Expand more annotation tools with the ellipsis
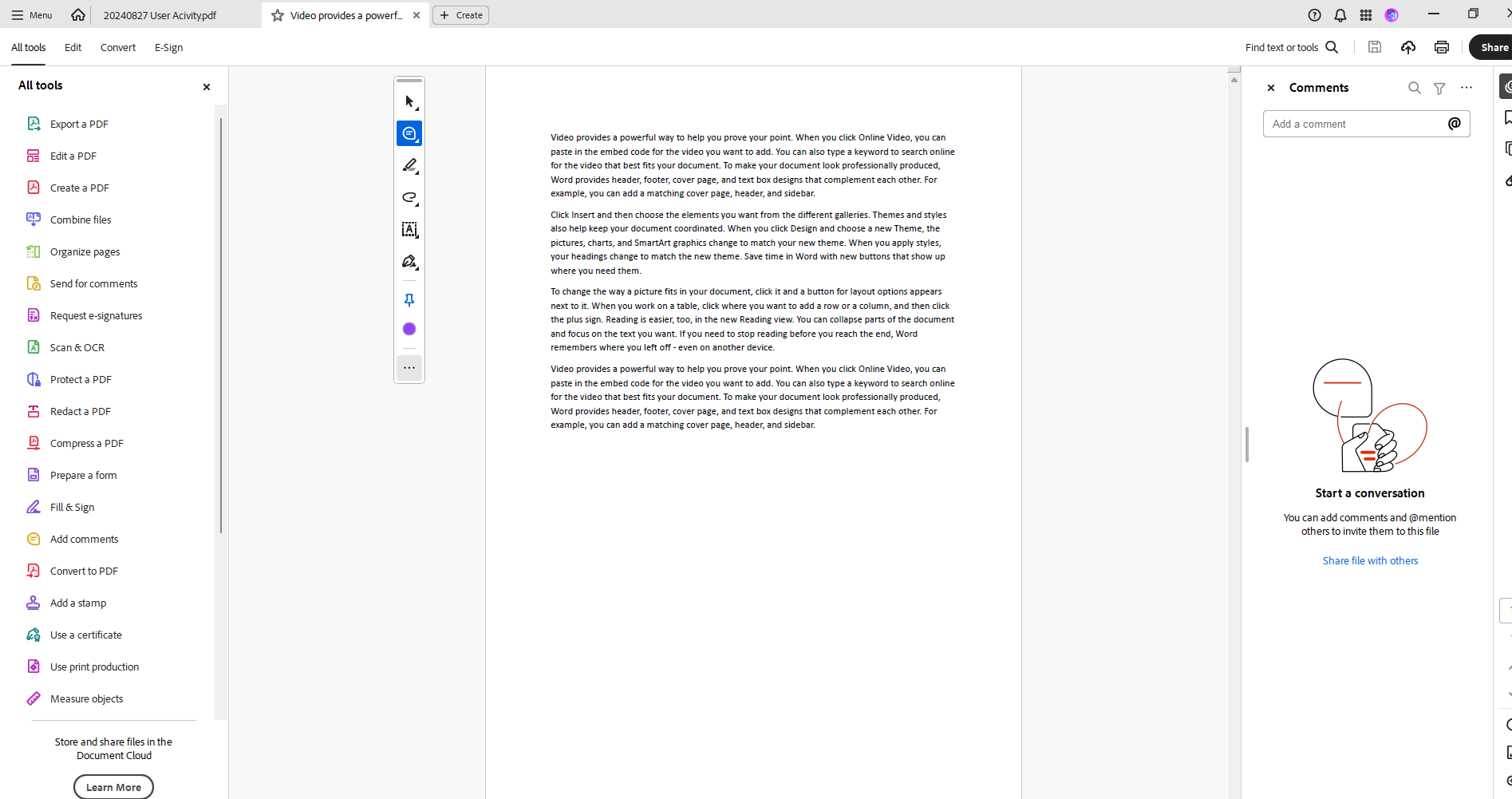Viewport: 1512px width, 799px height. click(409, 368)
